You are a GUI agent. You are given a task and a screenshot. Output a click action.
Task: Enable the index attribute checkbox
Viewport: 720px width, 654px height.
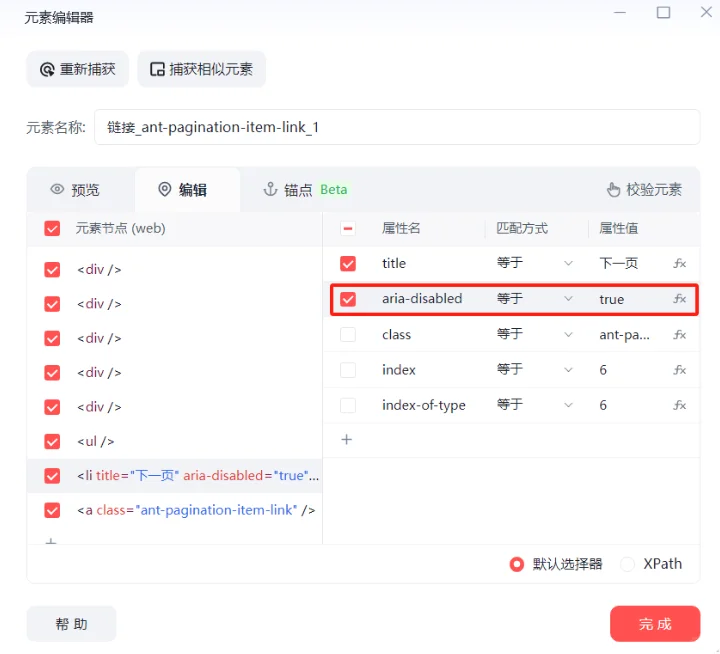(x=348, y=370)
